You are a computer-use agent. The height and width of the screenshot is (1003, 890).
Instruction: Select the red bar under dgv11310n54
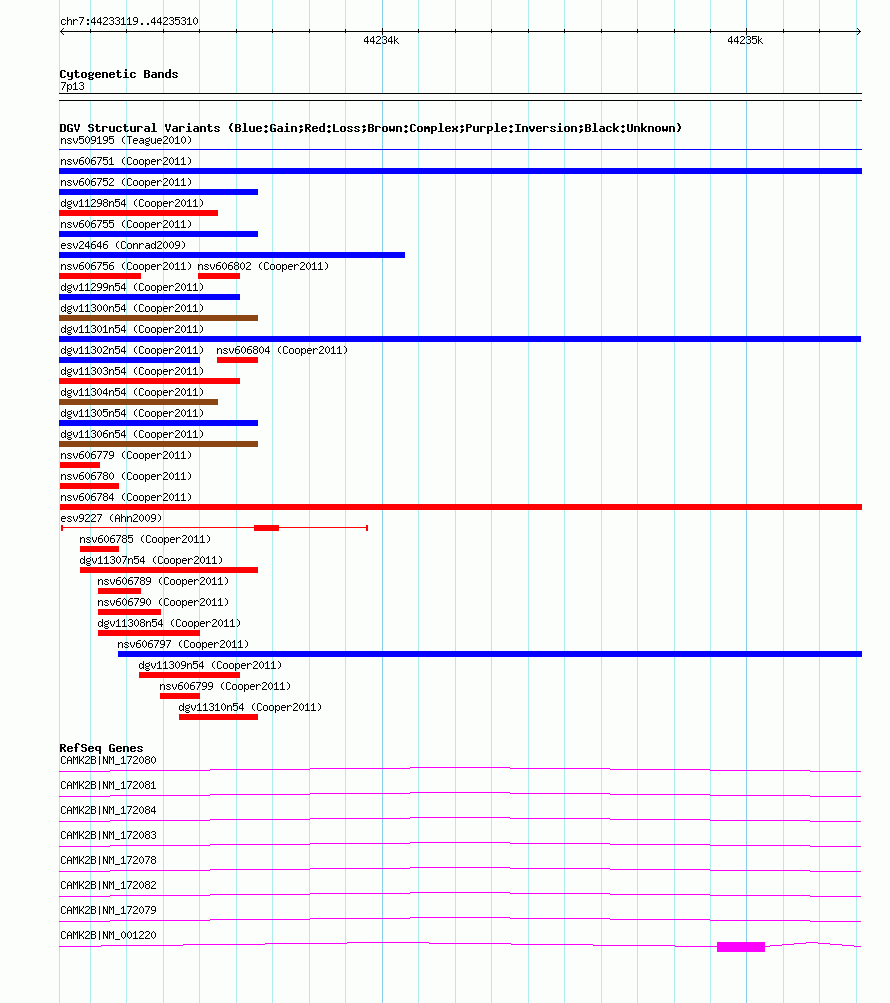[x=218, y=717]
